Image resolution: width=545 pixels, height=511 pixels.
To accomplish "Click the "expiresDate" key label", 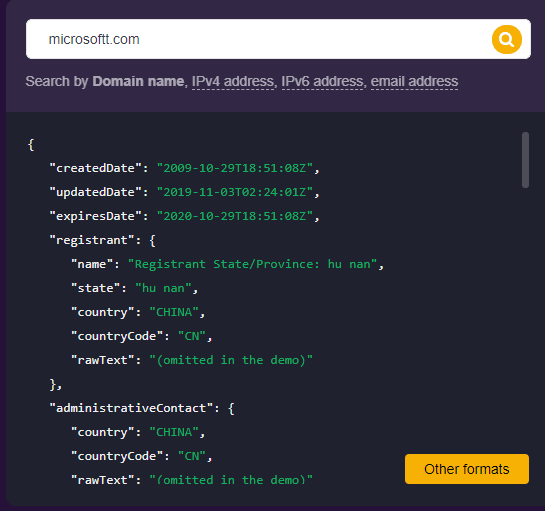I will 96,216.
